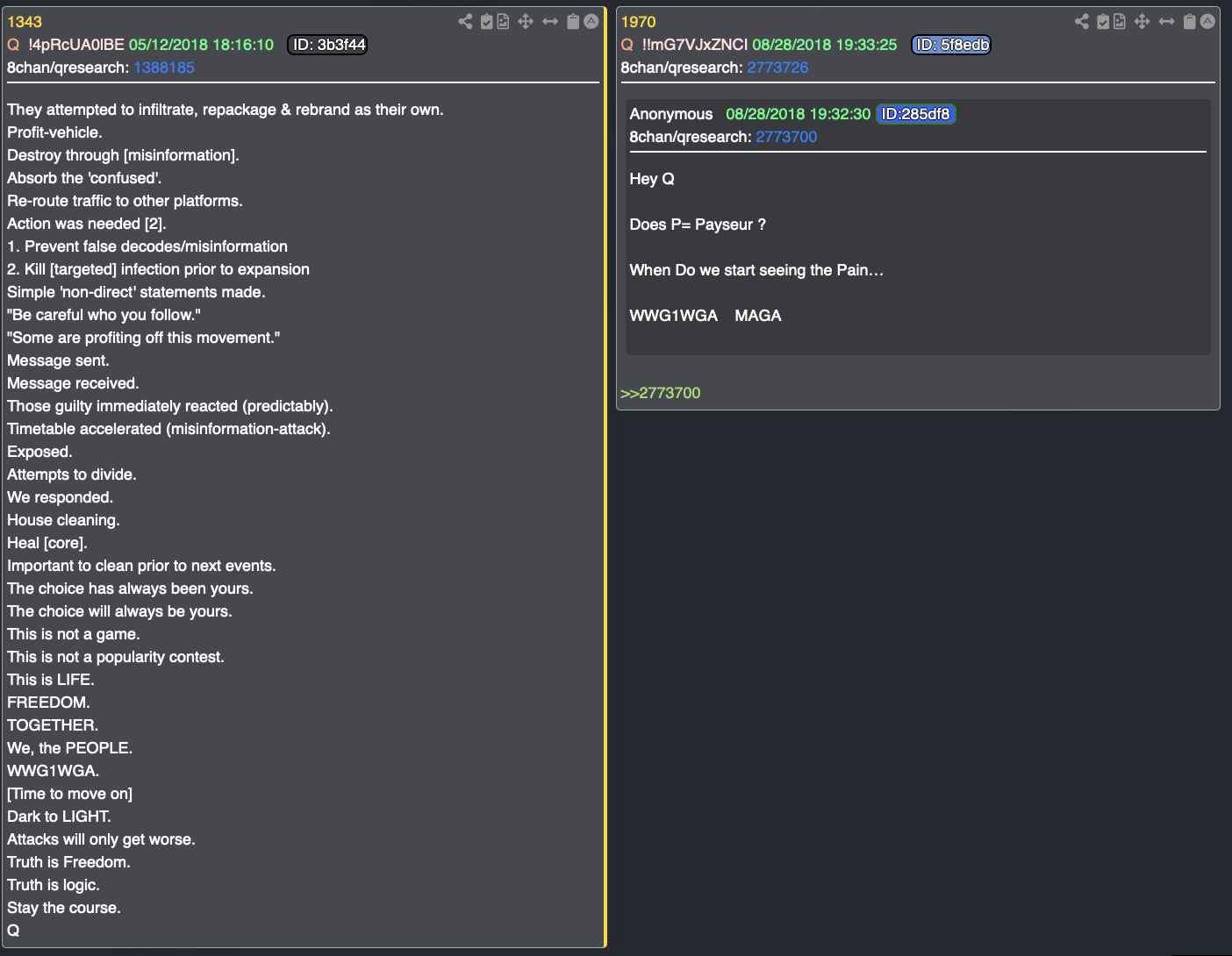Click the share icon on post 1343

coord(465,22)
